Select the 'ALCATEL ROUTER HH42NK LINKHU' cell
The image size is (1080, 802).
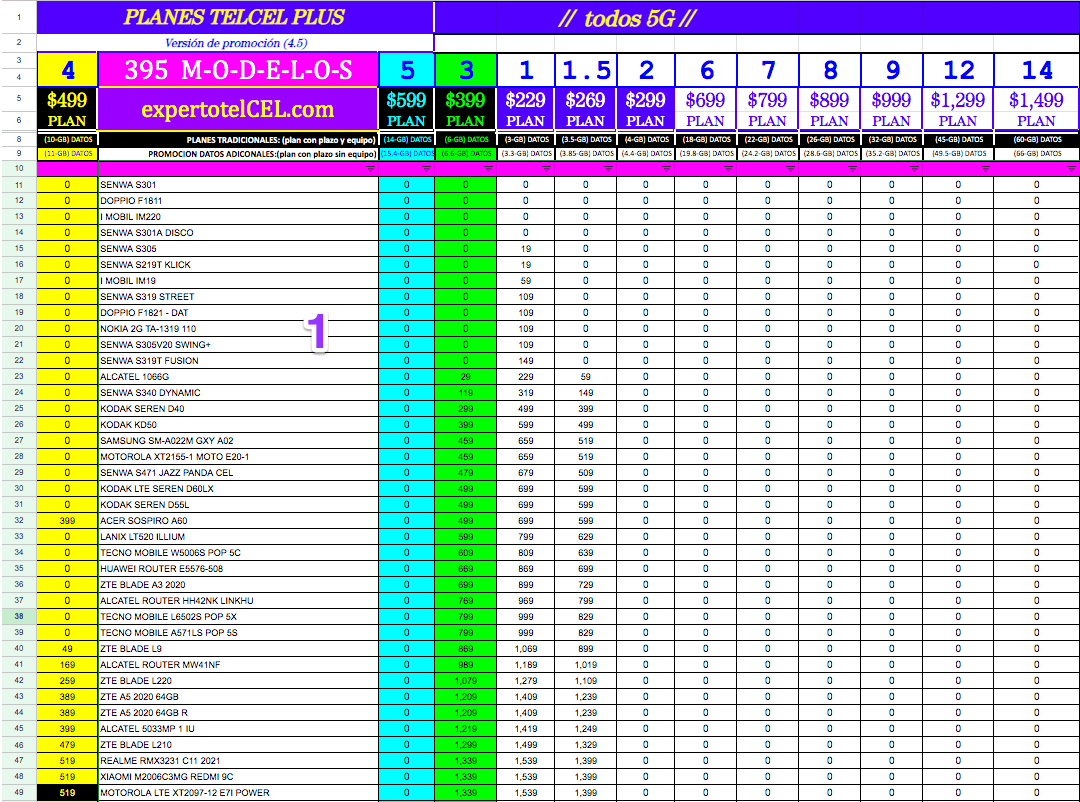(x=238, y=601)
